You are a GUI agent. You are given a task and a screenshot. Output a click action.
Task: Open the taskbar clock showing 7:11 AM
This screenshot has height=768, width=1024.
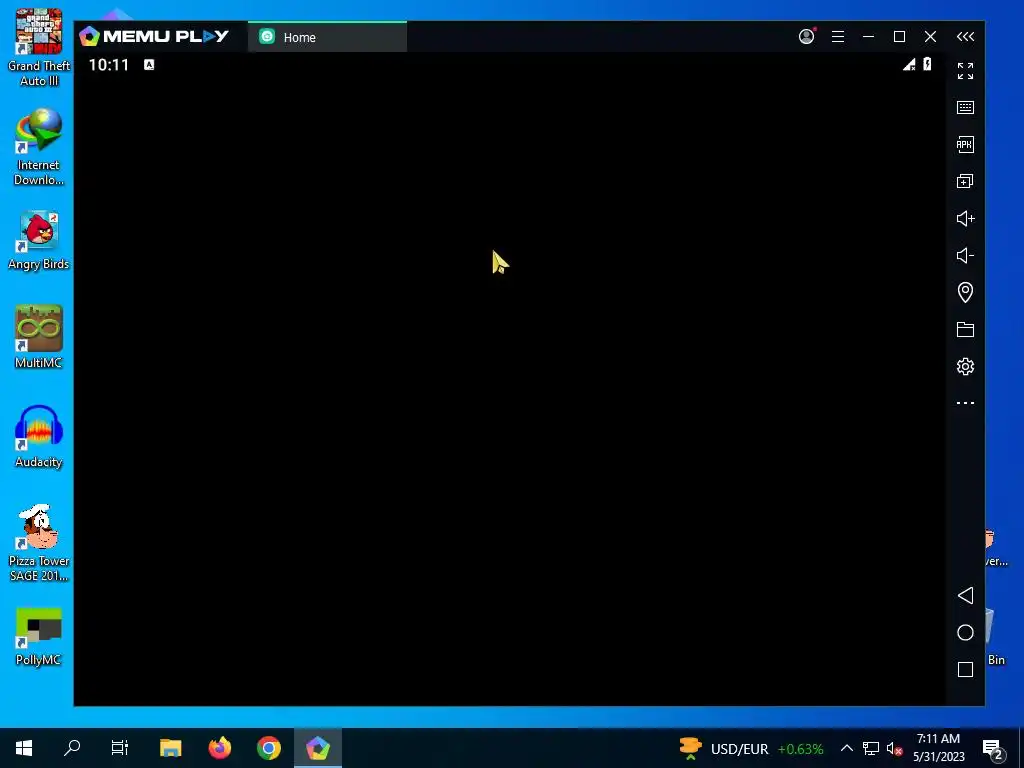[938, 748]
